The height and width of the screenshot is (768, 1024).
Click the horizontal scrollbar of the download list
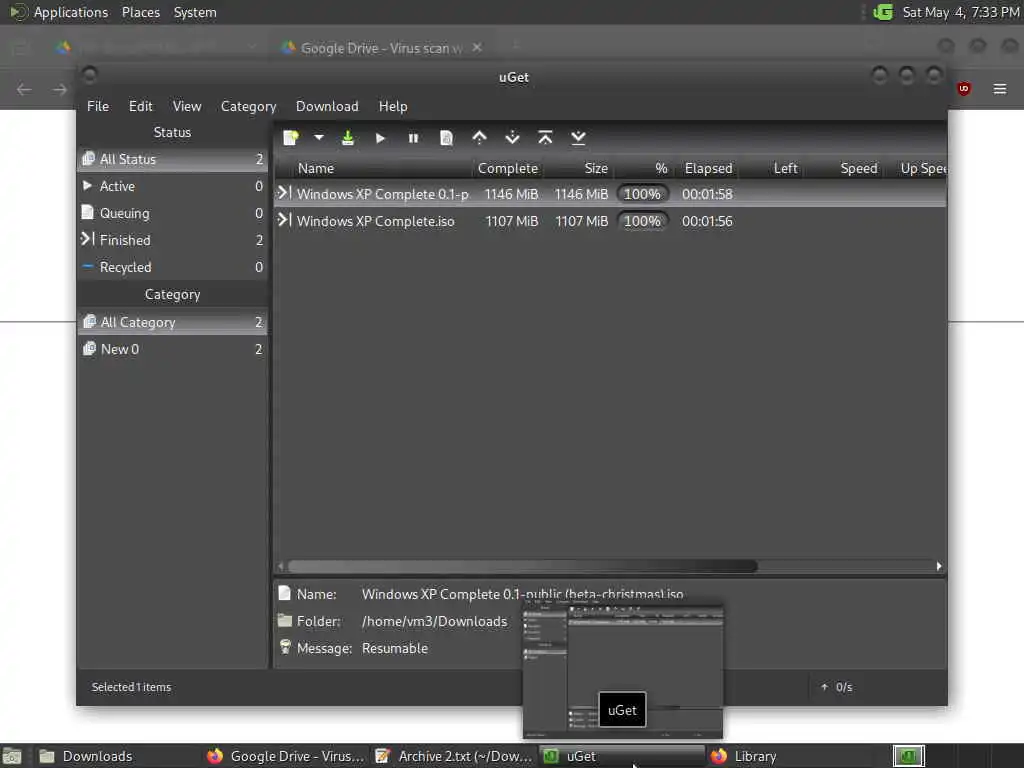(522, 566)
